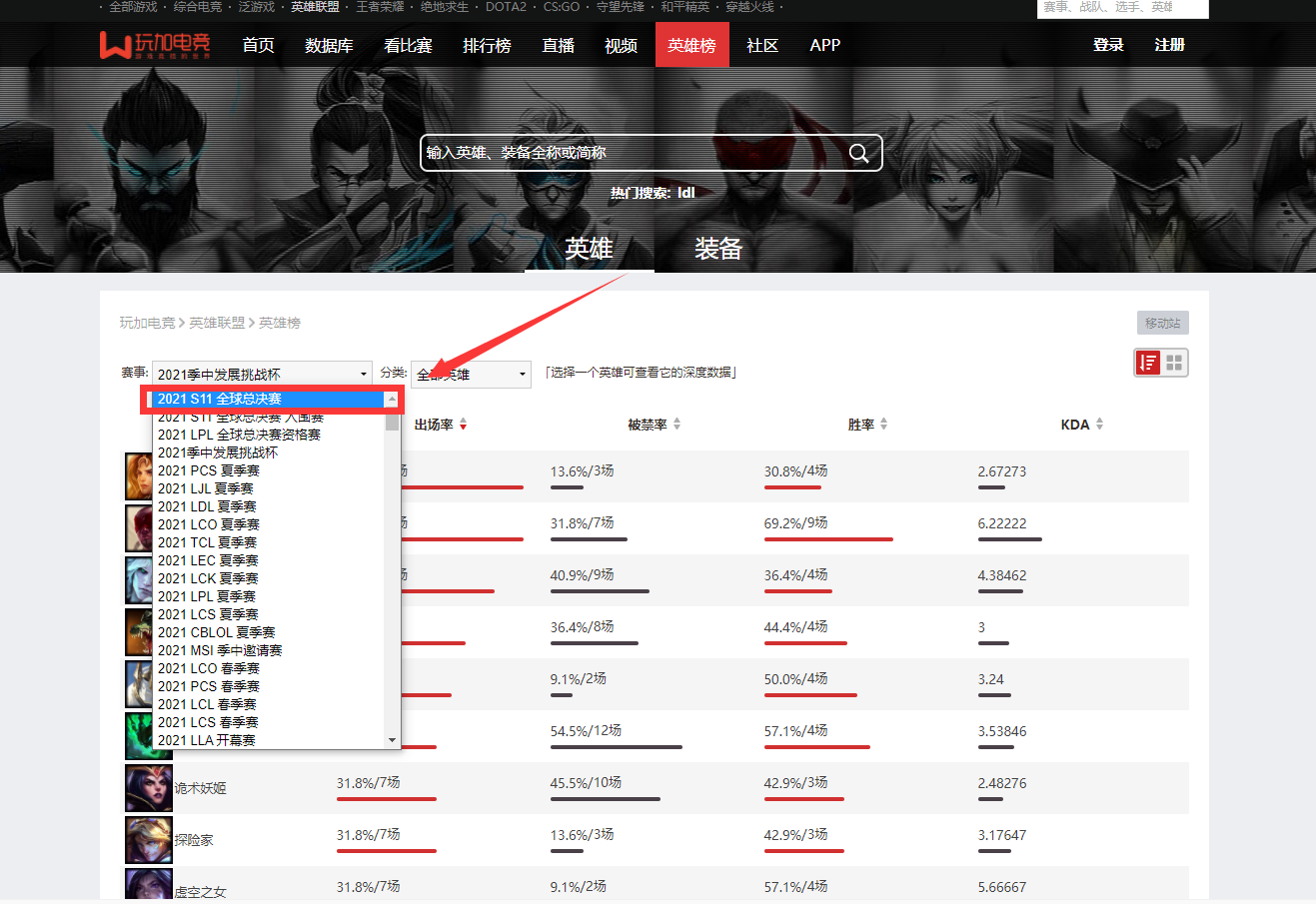Open the 分类 hero category dropdown

point(471,374)
